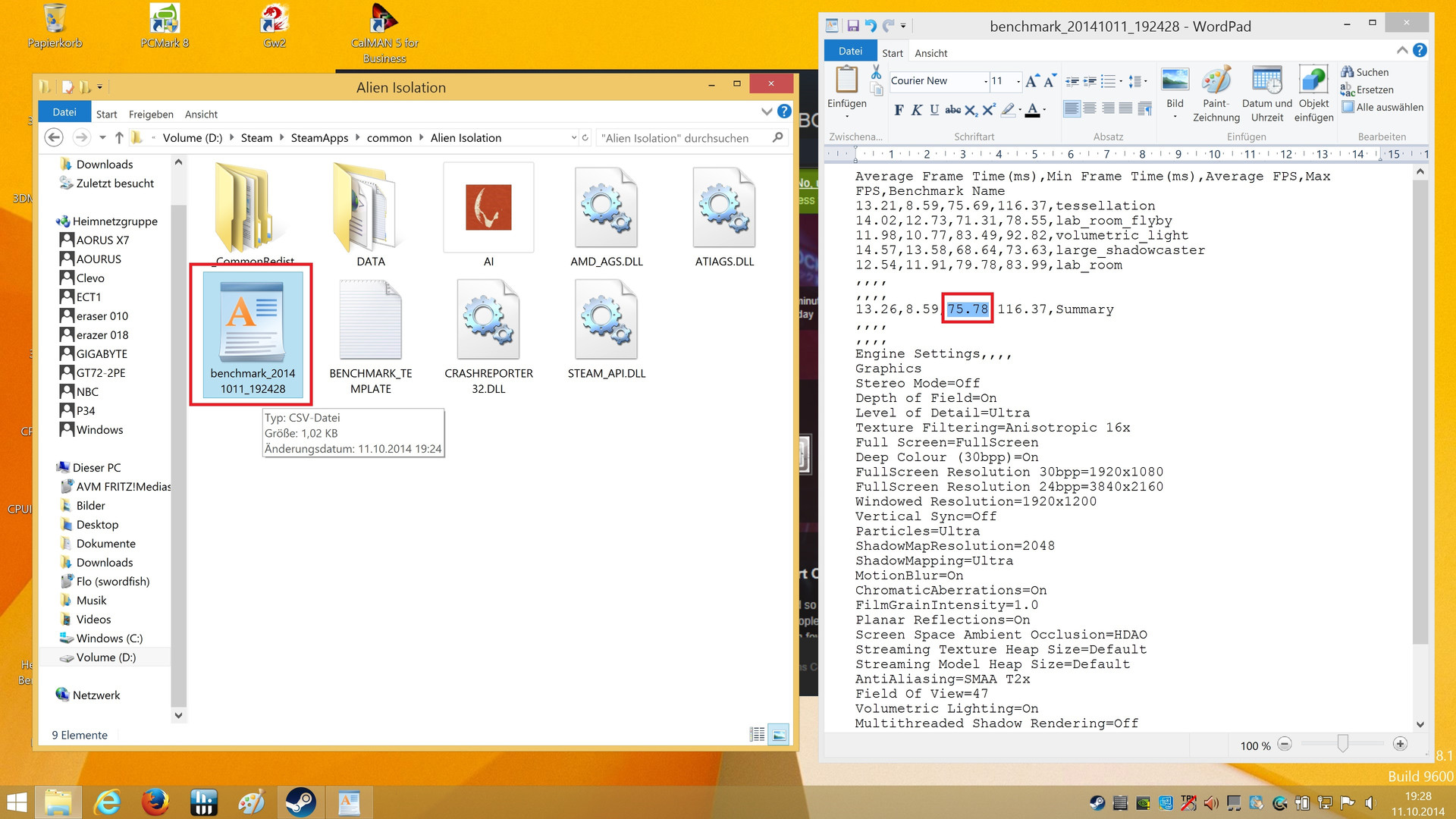Open the Courier New font family dropdown
This screenshot has height=819, width=1456.
[986, 81]
